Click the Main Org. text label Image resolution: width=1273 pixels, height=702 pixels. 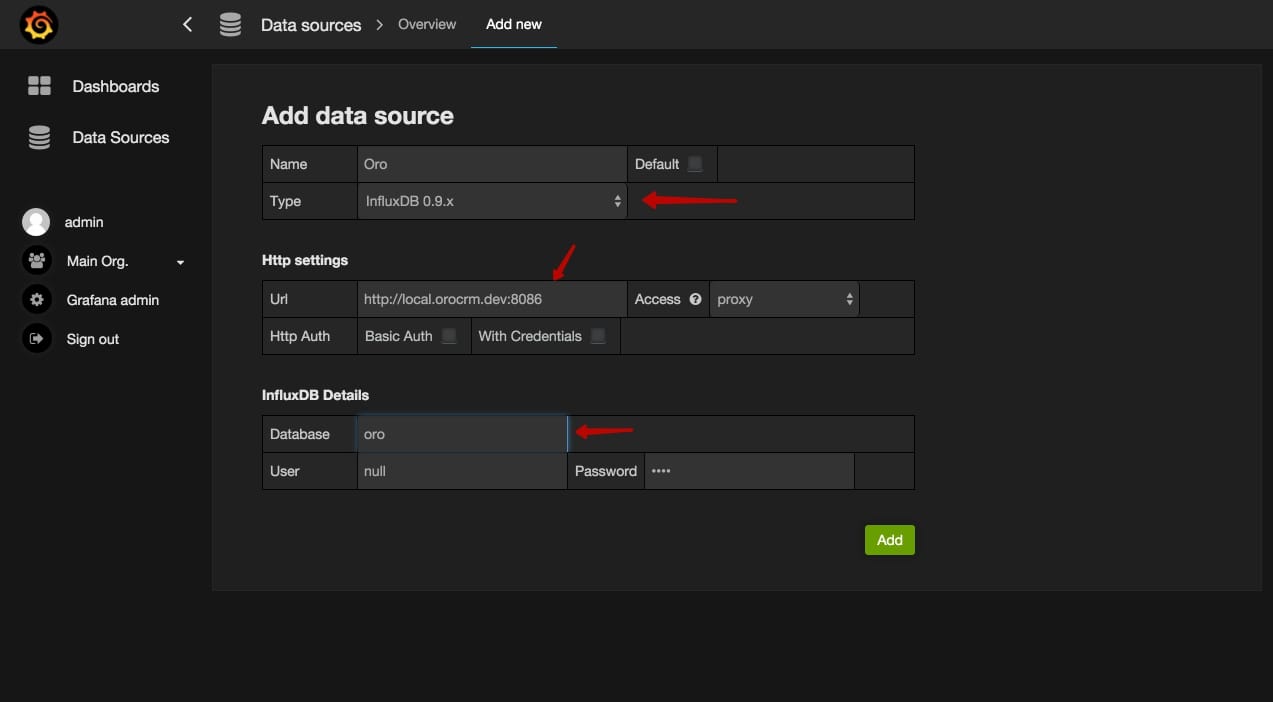point(98,261)
